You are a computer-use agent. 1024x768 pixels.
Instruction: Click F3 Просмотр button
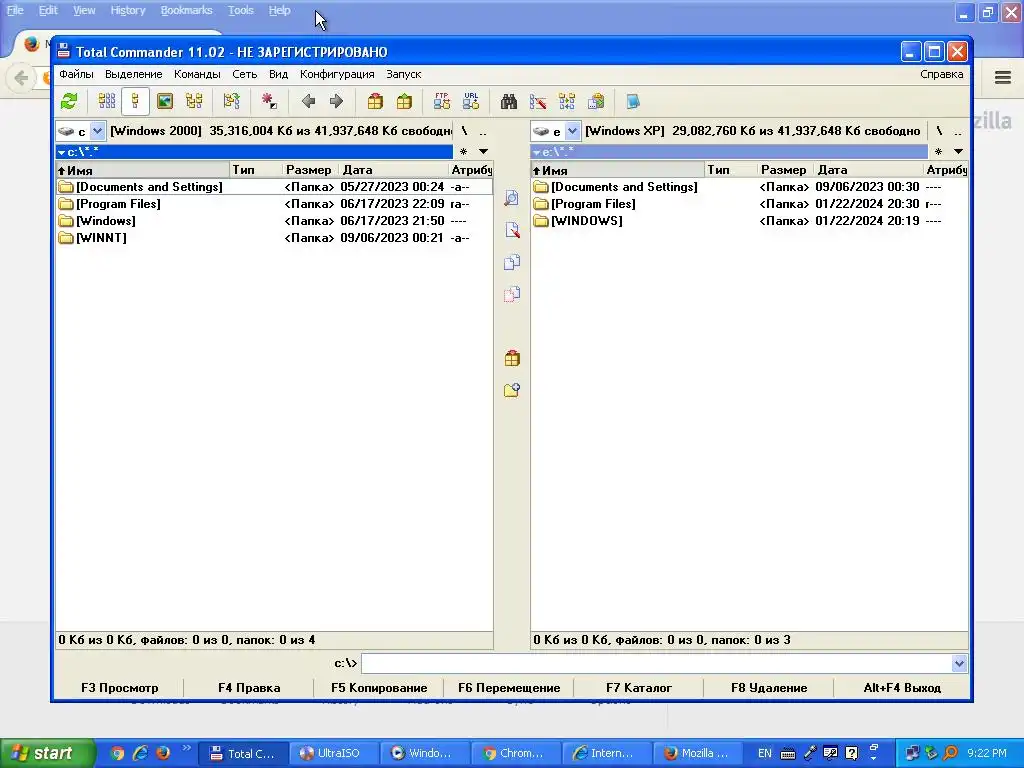(120, 688)
